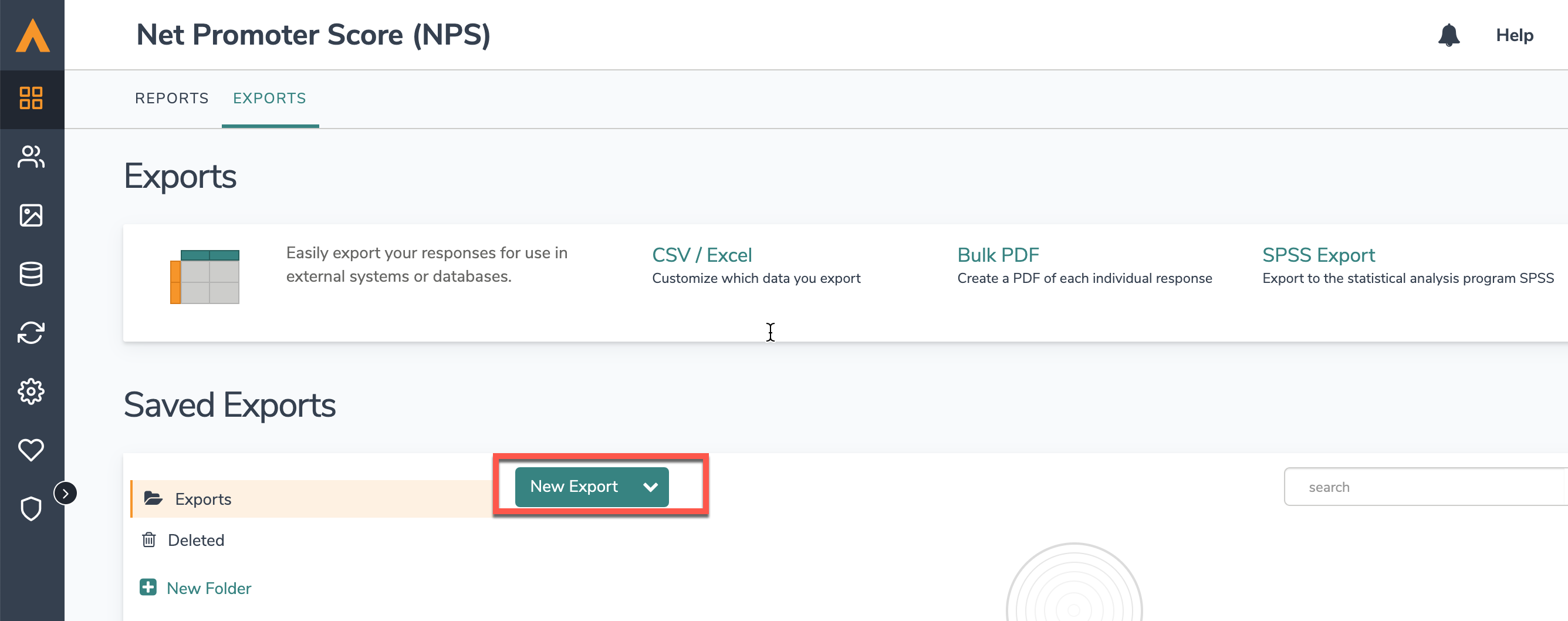Open the dashboard grid icon in sidebar
This screenshot has height=621, width=1568.
pyautogui.click(x=31, y=98)
